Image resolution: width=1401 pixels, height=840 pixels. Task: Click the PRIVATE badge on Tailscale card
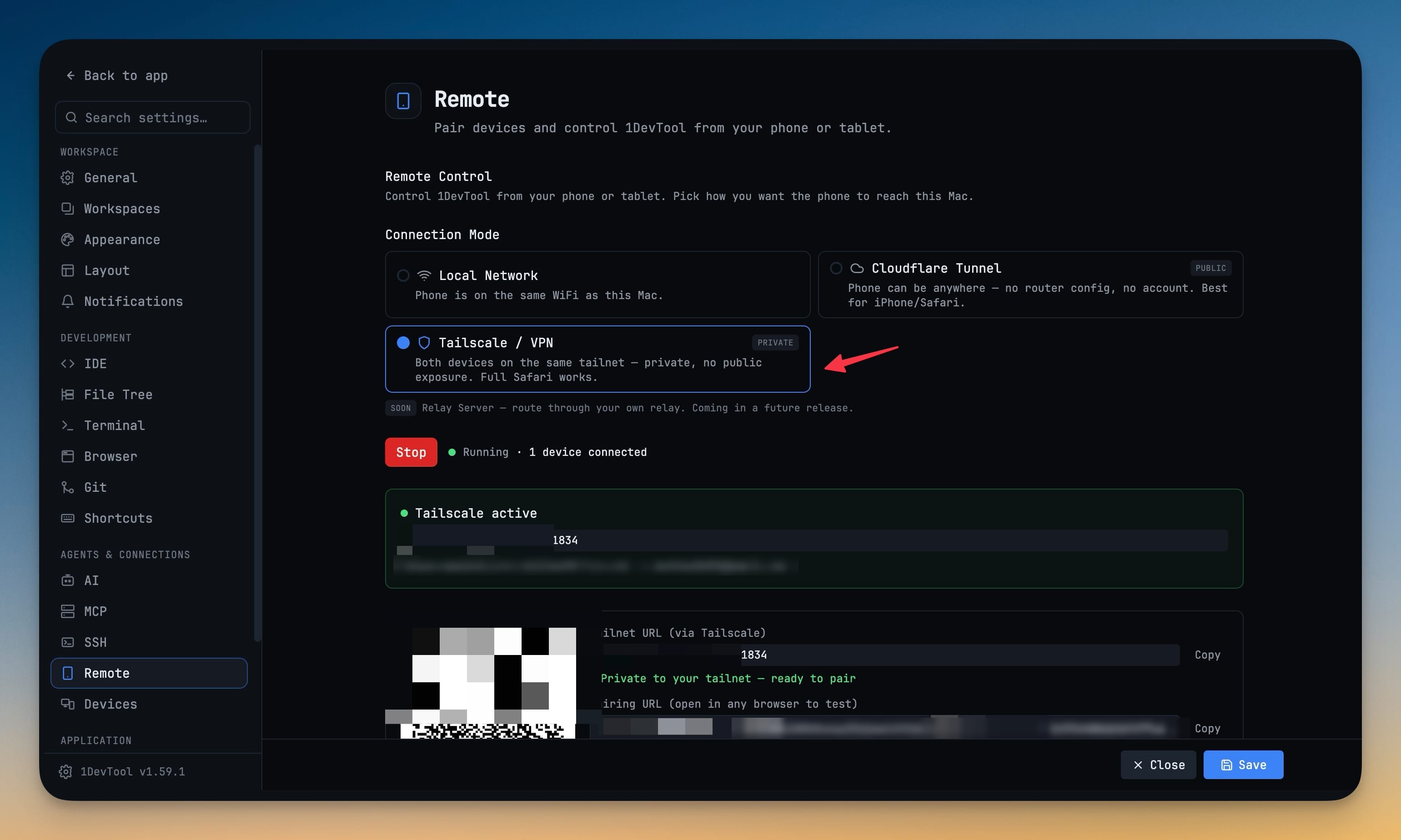[x=775, y=342]
